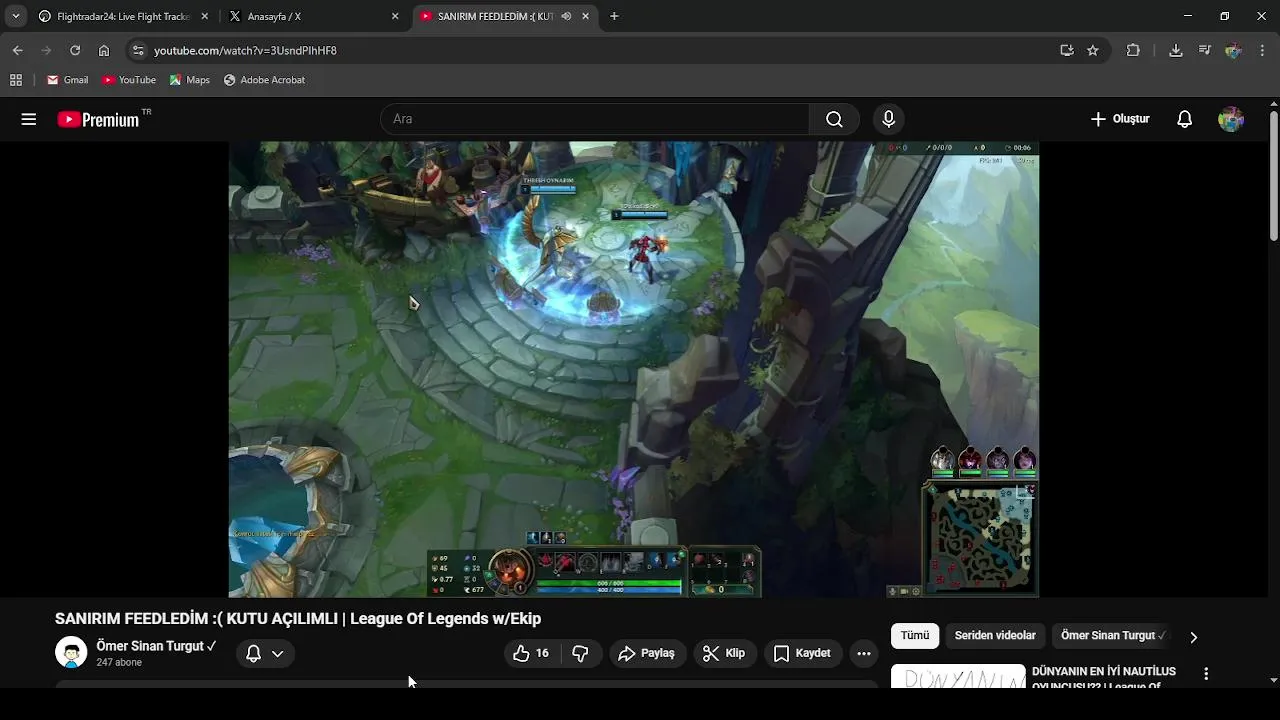
Task: Click the search magnifier button
Action: click(834, 119)
